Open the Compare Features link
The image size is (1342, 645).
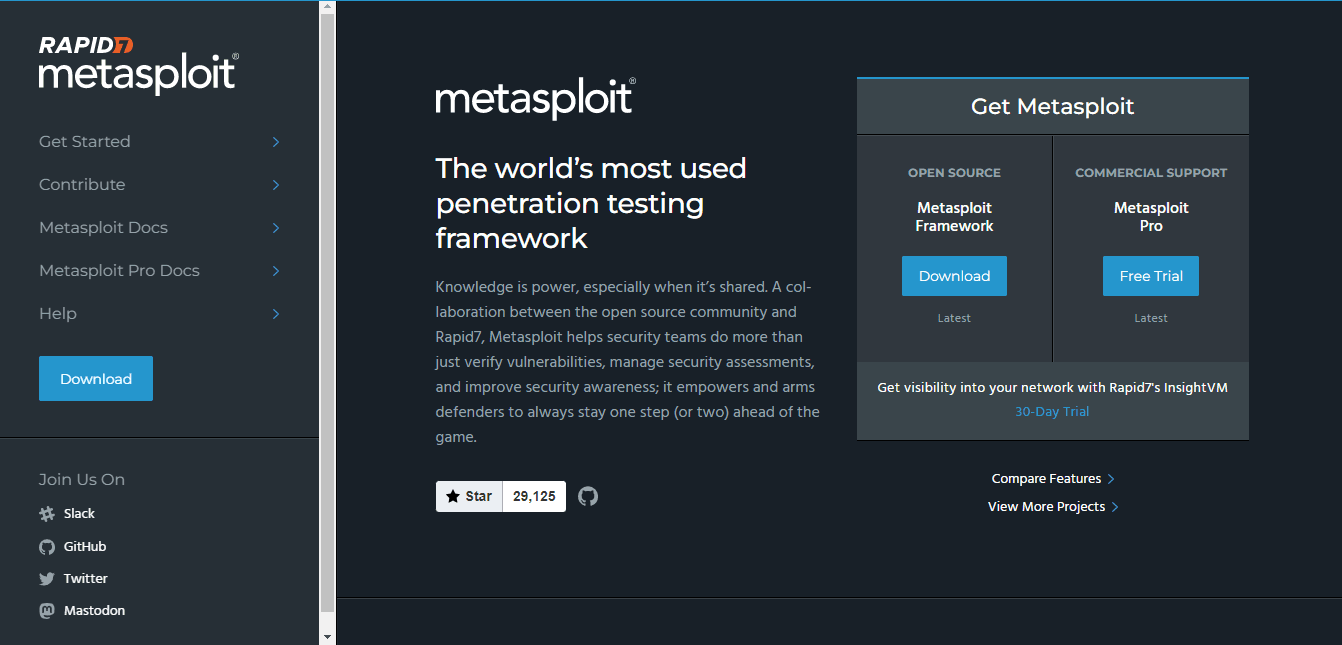tap(1053, 479)
